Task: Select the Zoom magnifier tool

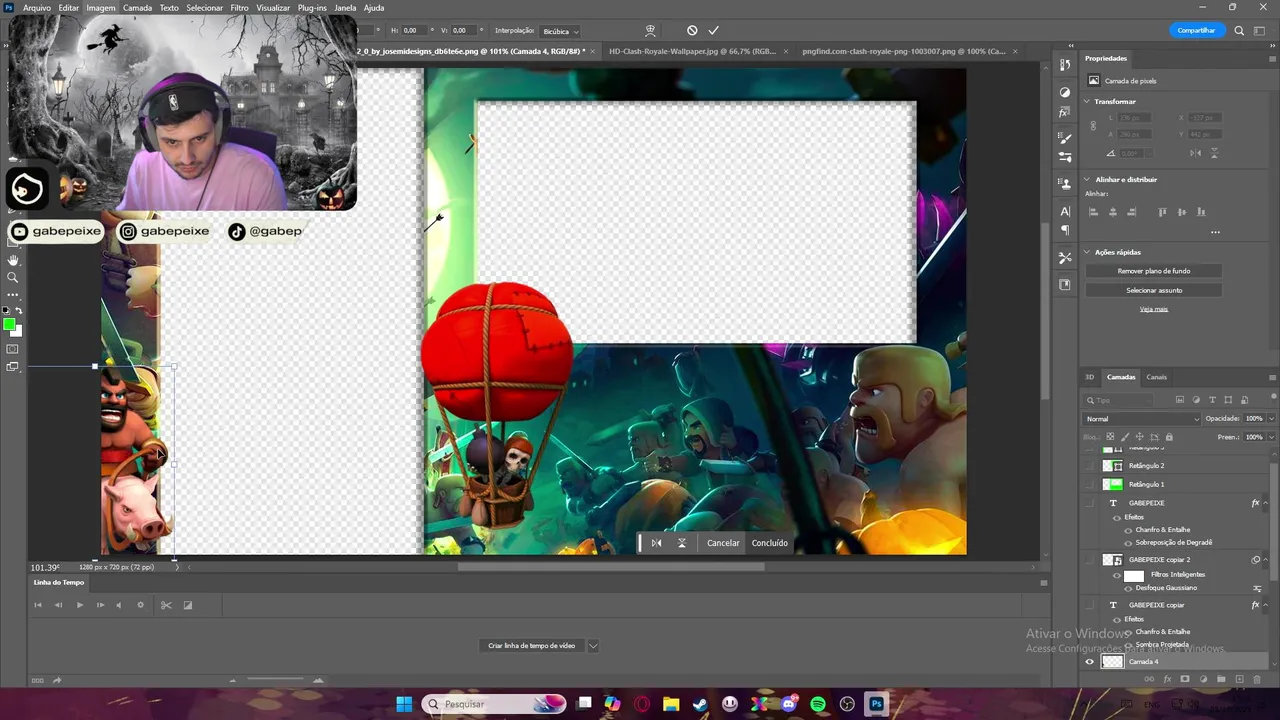Action: 13,277
